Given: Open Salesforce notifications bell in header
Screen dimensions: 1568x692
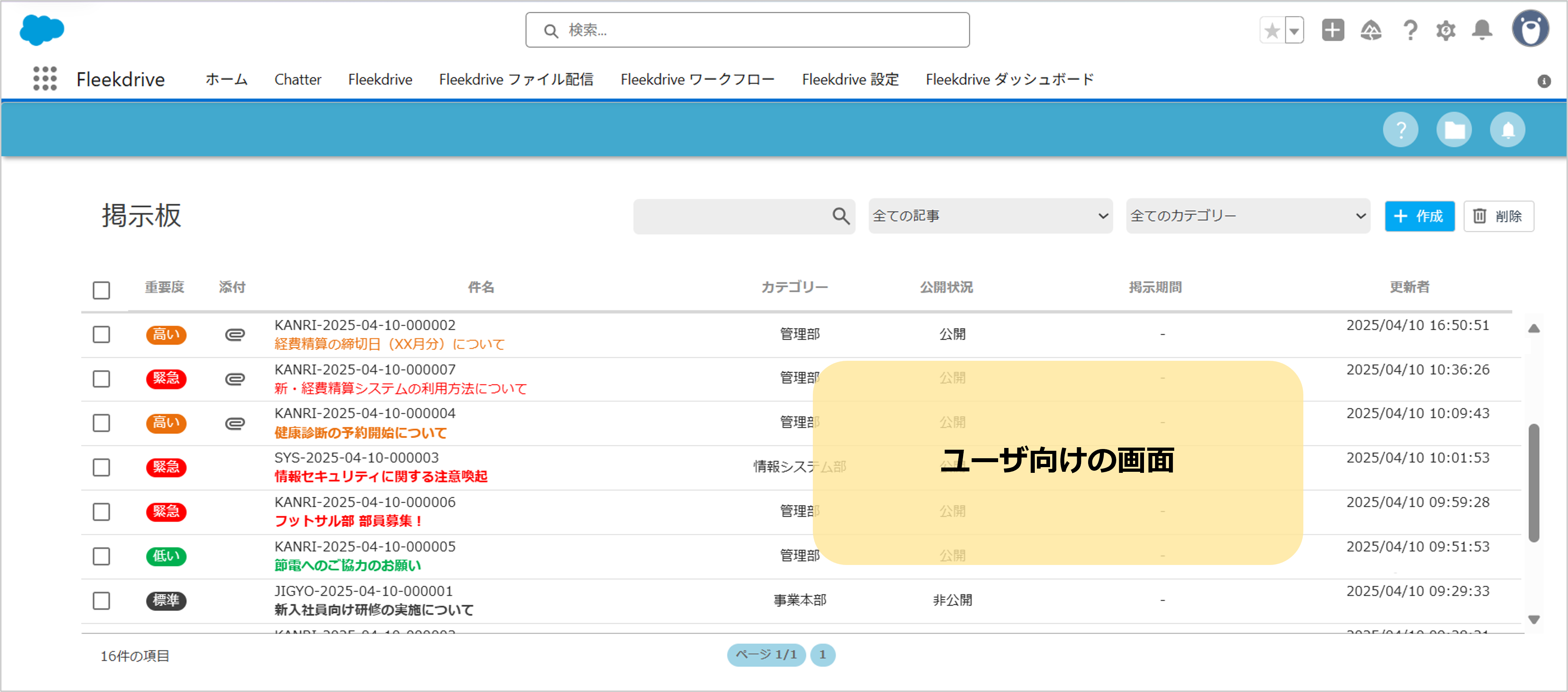Looking at the screenshot, I should click(x=1482, y=31).
